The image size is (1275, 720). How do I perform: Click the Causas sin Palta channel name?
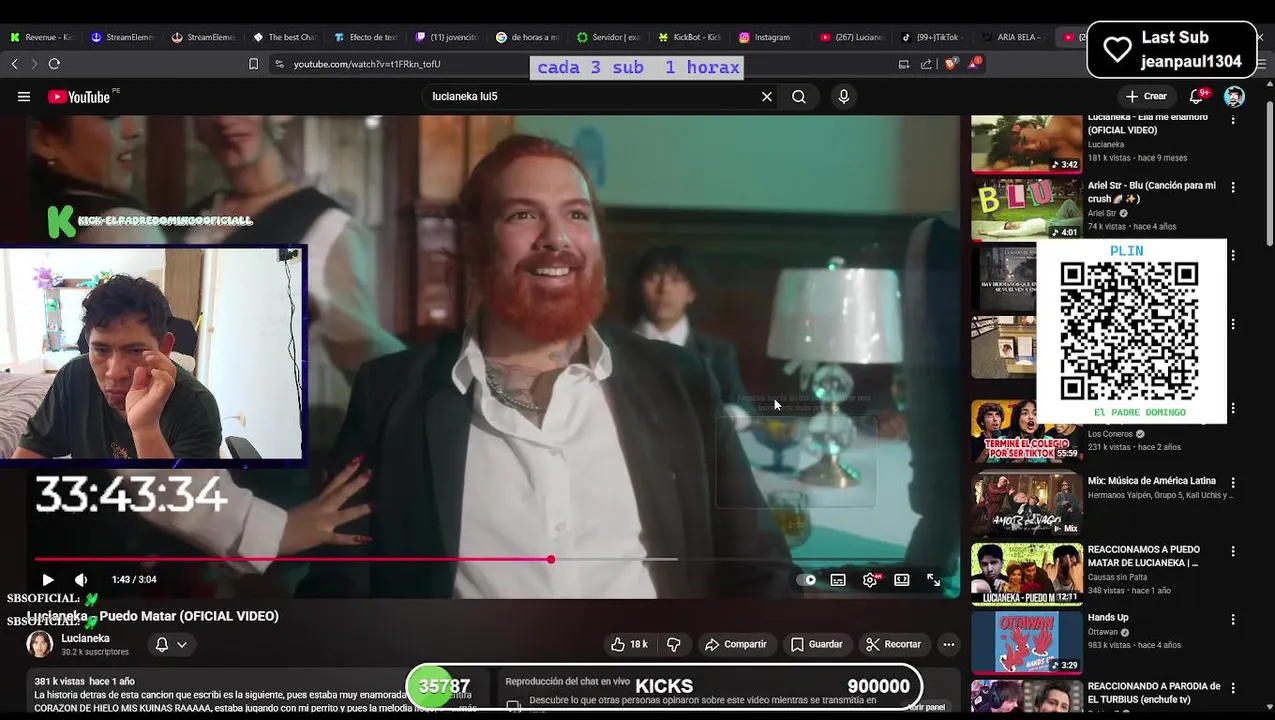[x=1117, y=577]
